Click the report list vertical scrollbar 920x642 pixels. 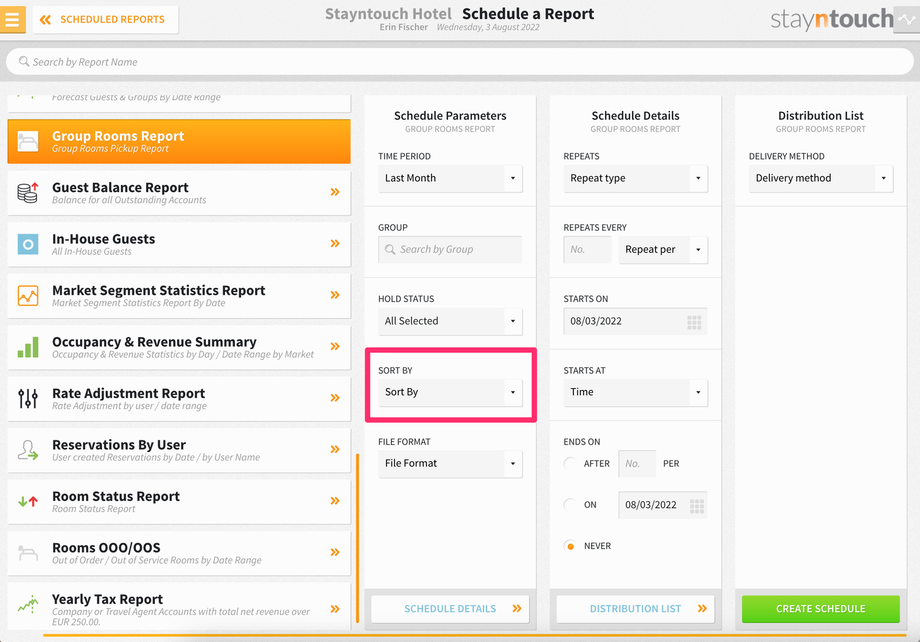pos(357,538)
